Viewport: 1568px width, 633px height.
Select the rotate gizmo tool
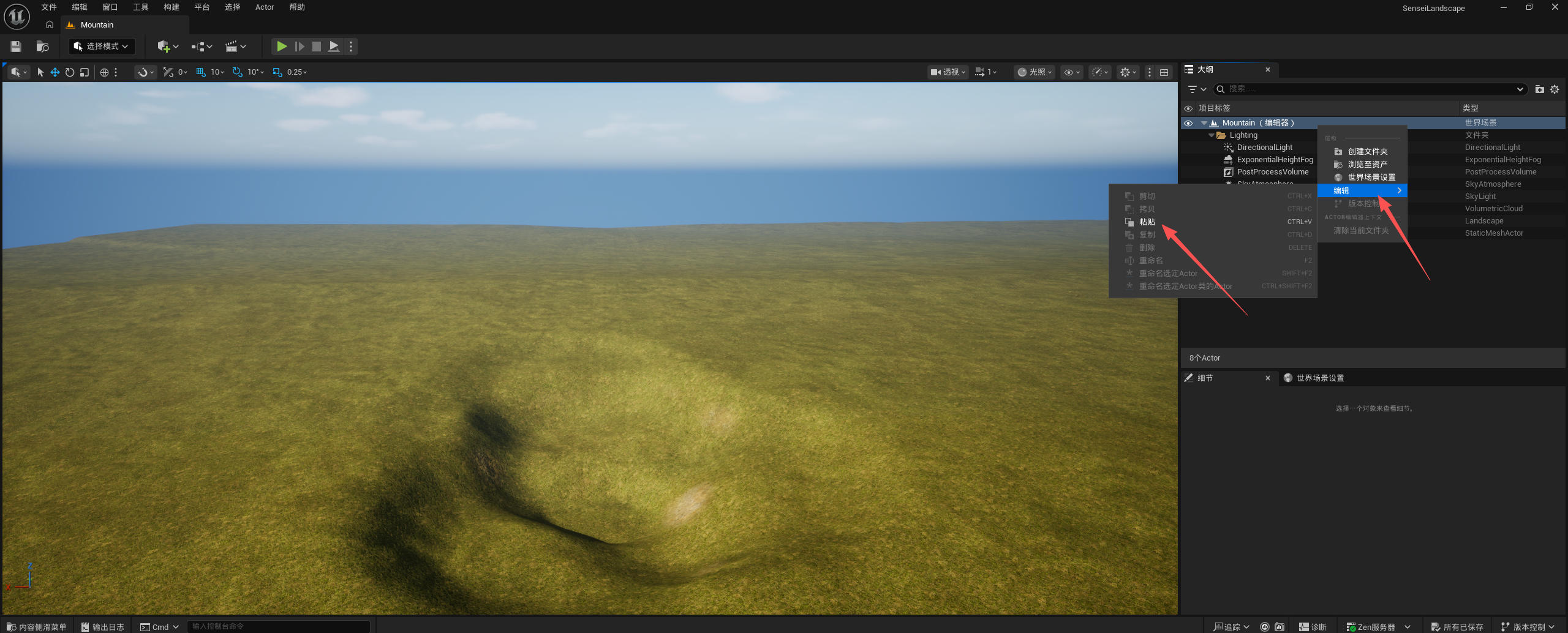[70, 72]
